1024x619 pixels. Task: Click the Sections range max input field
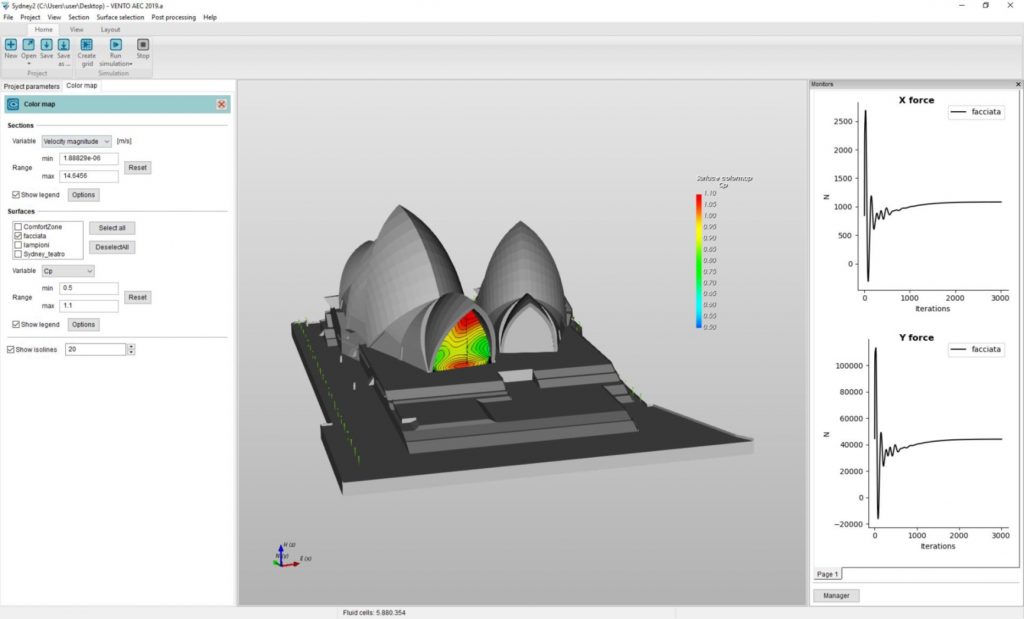tap(89, 176)
